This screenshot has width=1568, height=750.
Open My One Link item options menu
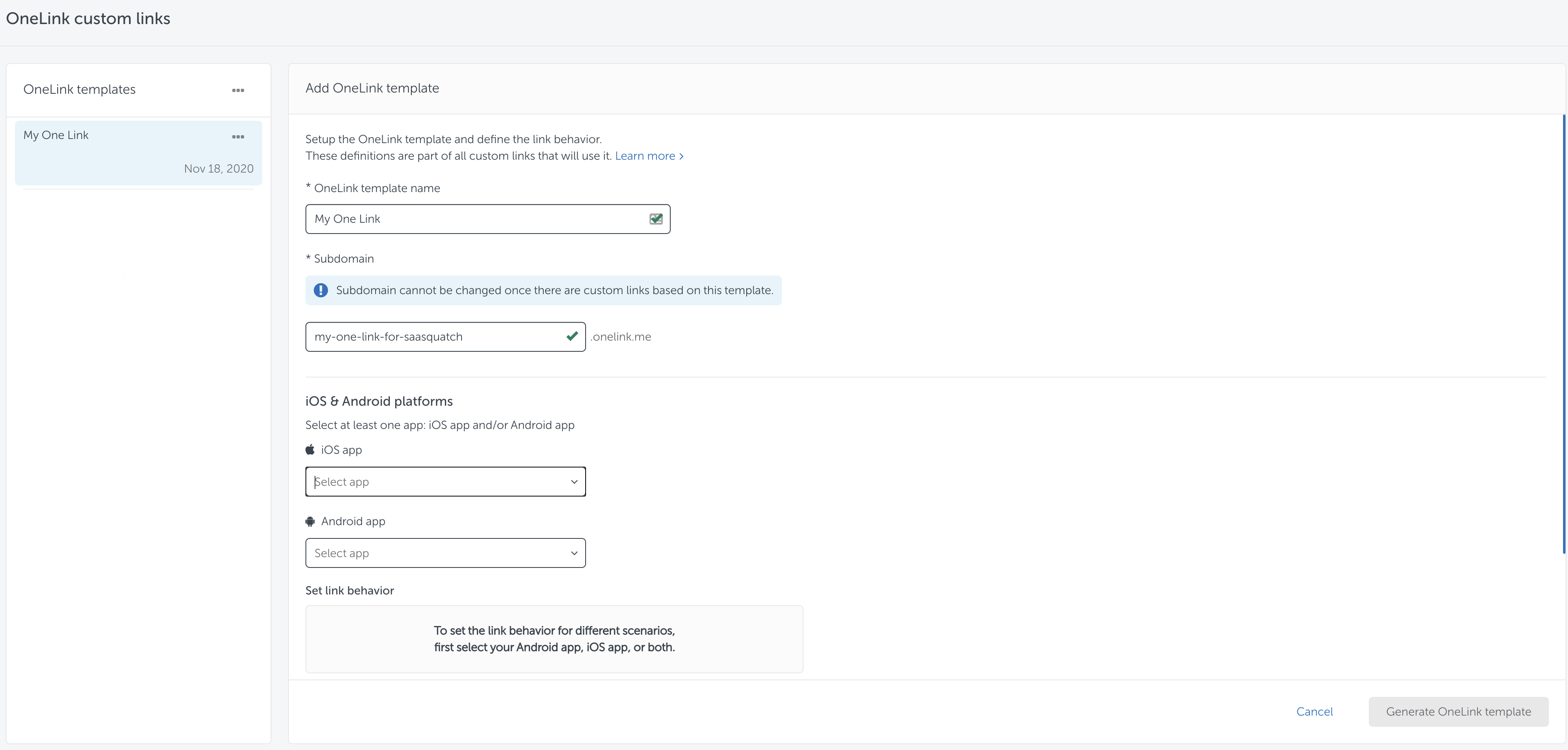(x=238, y=137)
